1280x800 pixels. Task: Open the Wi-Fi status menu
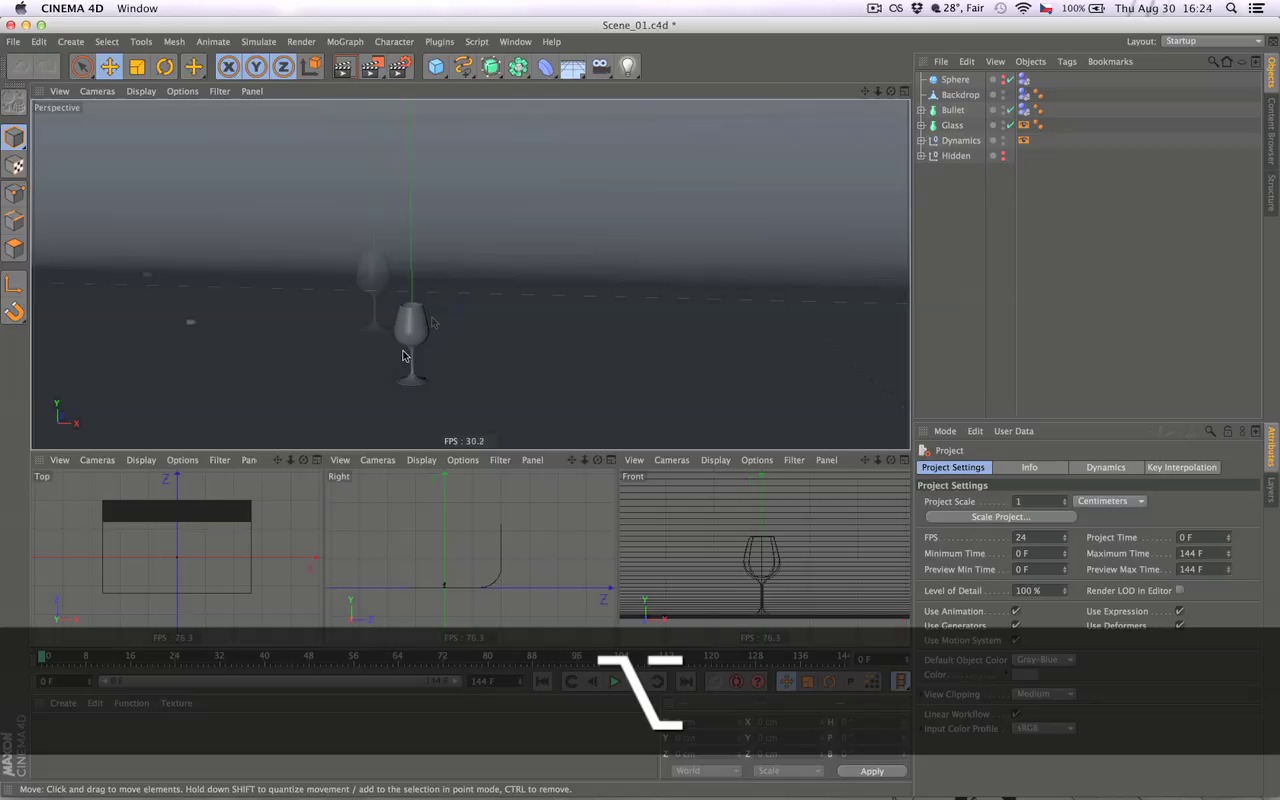click(1022, 8)
